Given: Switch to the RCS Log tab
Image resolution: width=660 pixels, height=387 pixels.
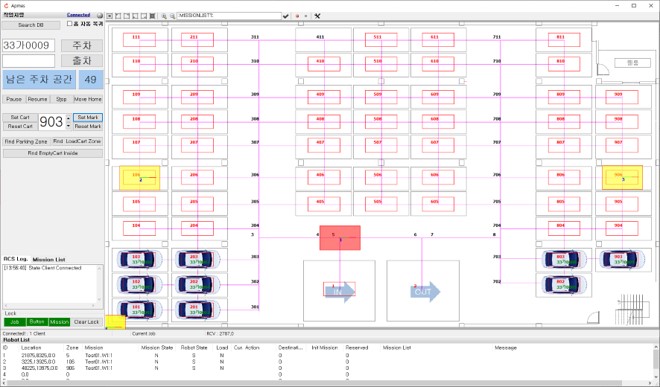Looking at the screenshot, I should [16, 259].
